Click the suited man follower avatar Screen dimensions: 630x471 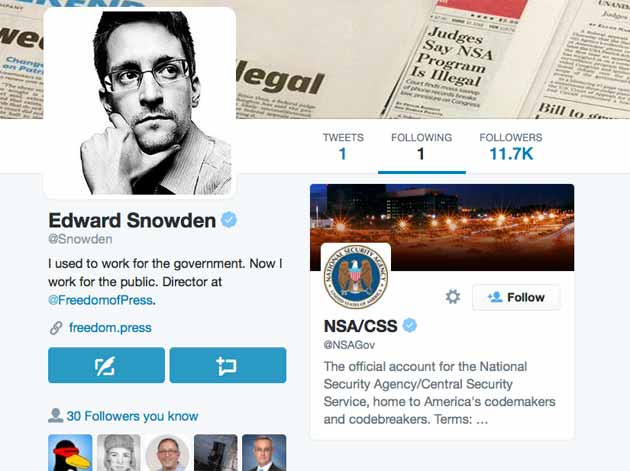point(264,453)
